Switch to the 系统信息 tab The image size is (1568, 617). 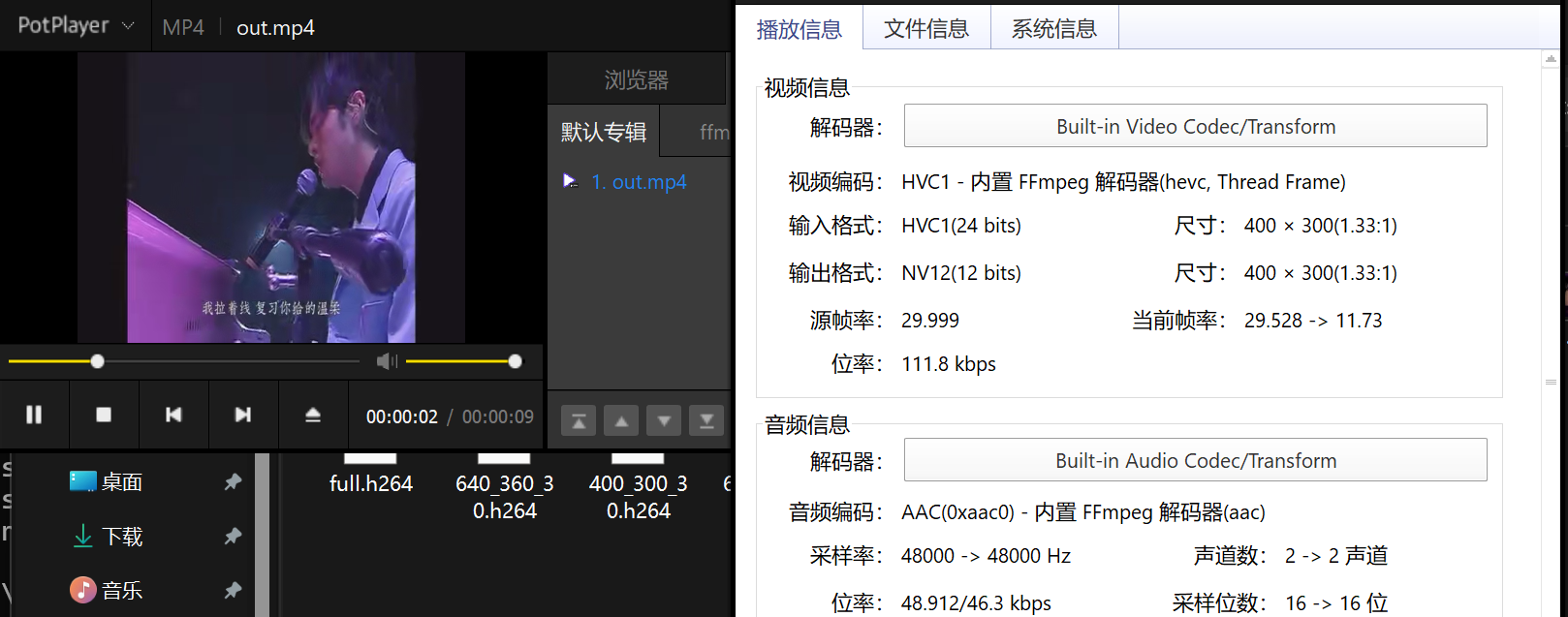click(1053, 29)
